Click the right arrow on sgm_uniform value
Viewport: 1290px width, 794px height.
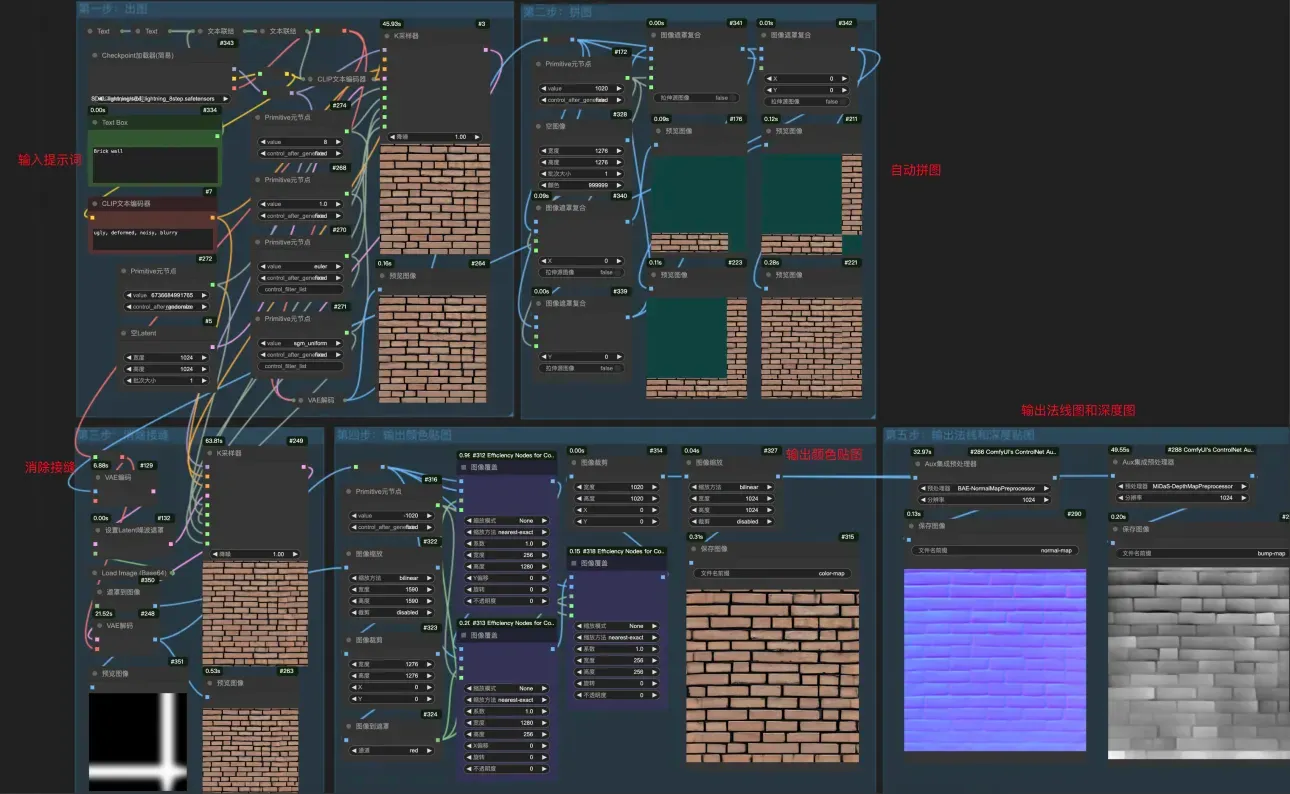point(338,343)
